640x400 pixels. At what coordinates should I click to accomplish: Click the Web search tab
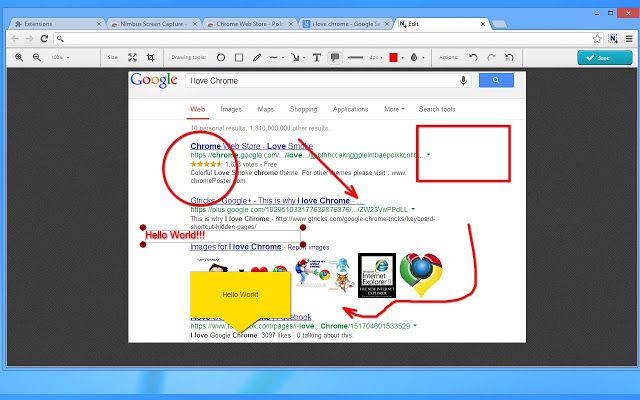tap(198, 109)
